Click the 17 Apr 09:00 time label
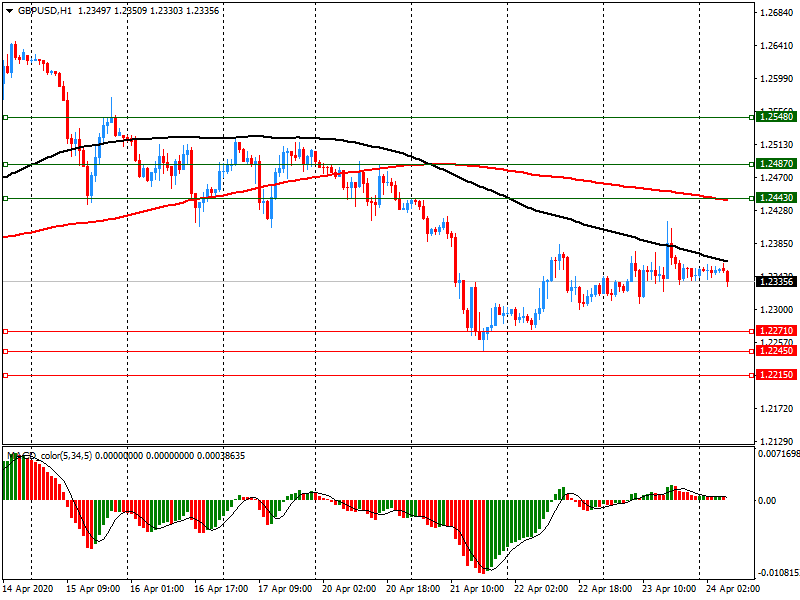Image resolution: width=800 pixels, height=600 pixels. click(x=285, y=589)
